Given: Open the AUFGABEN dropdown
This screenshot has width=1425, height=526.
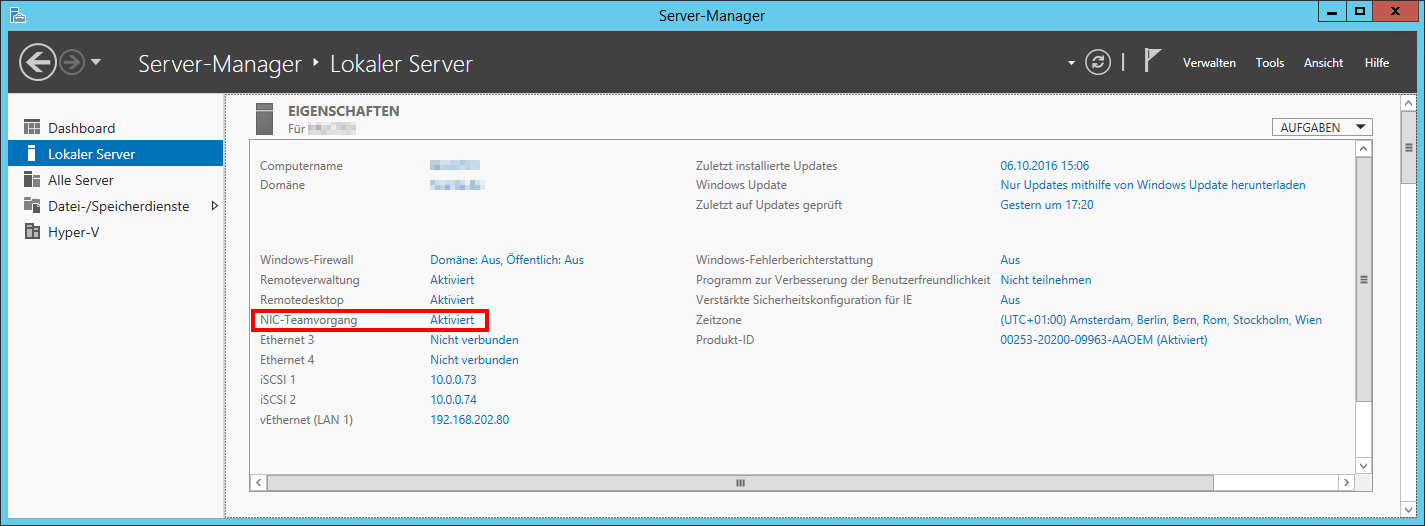Looking at the screenshot, I should pos(1321,127).
